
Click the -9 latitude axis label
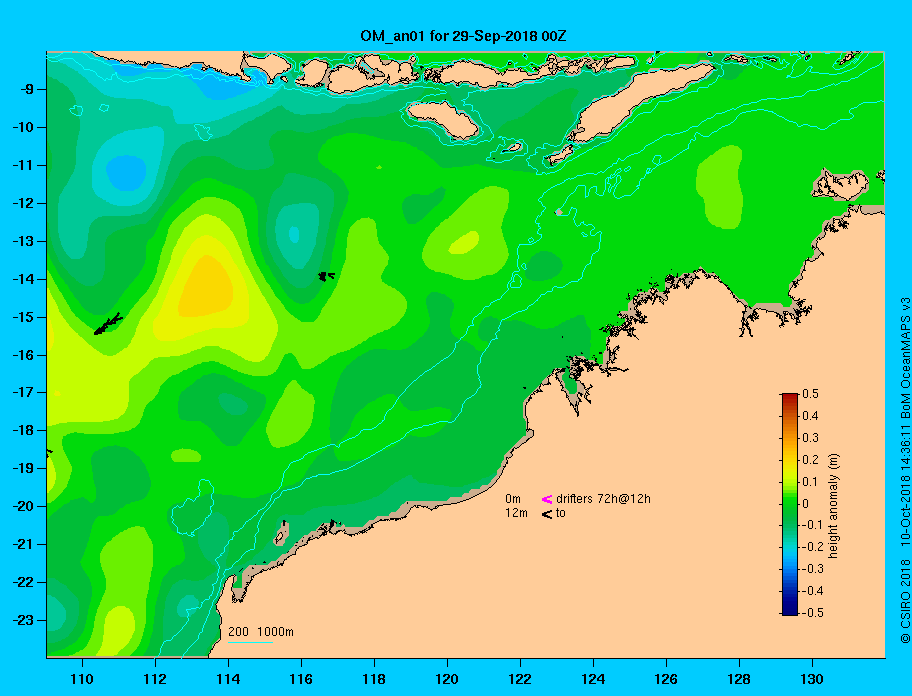[27, 90]
